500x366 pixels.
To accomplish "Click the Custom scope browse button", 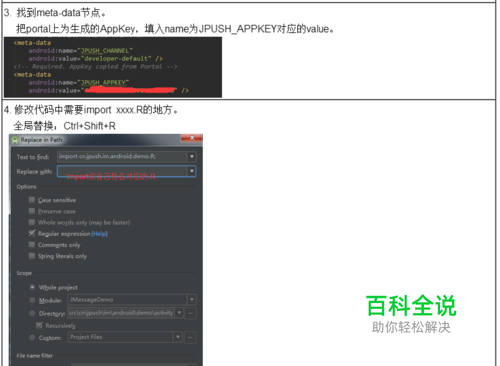I will click(x=190, y=337).
